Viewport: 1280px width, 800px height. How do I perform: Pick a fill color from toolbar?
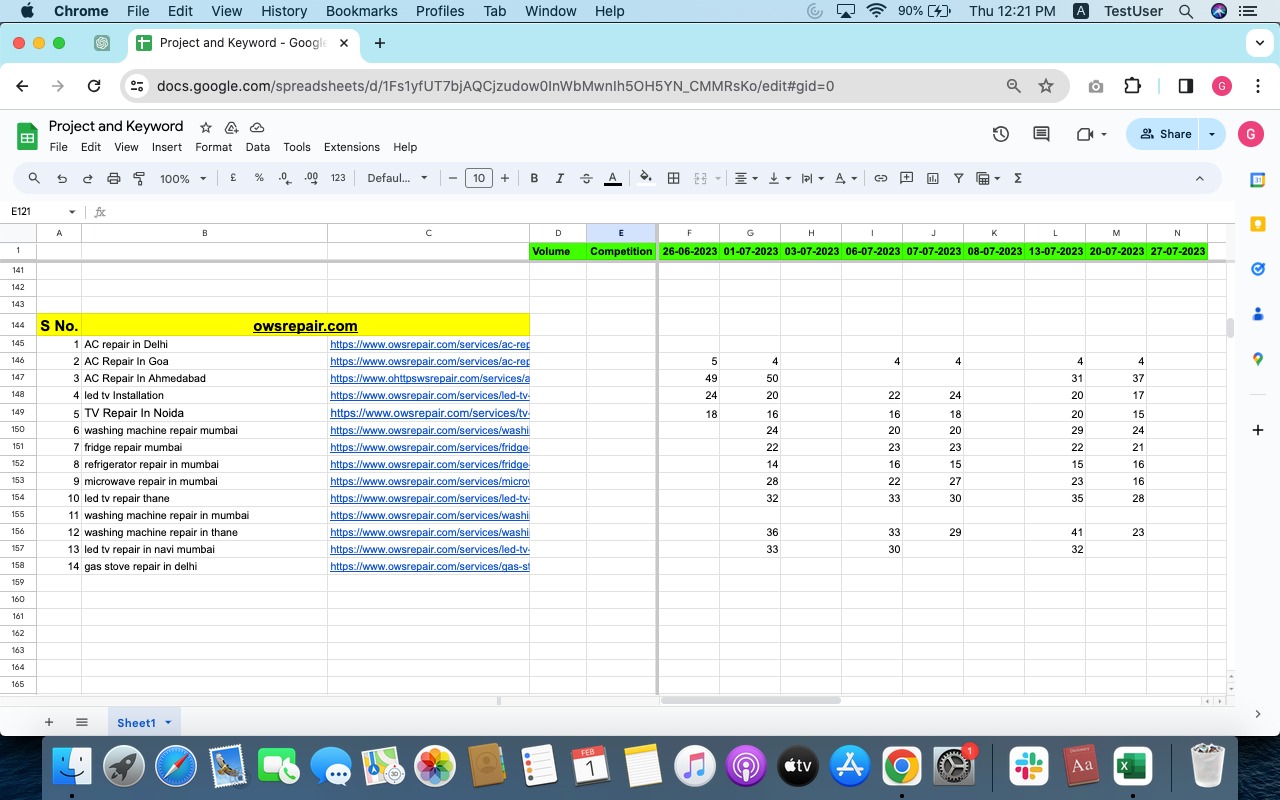tap(646, 178)
